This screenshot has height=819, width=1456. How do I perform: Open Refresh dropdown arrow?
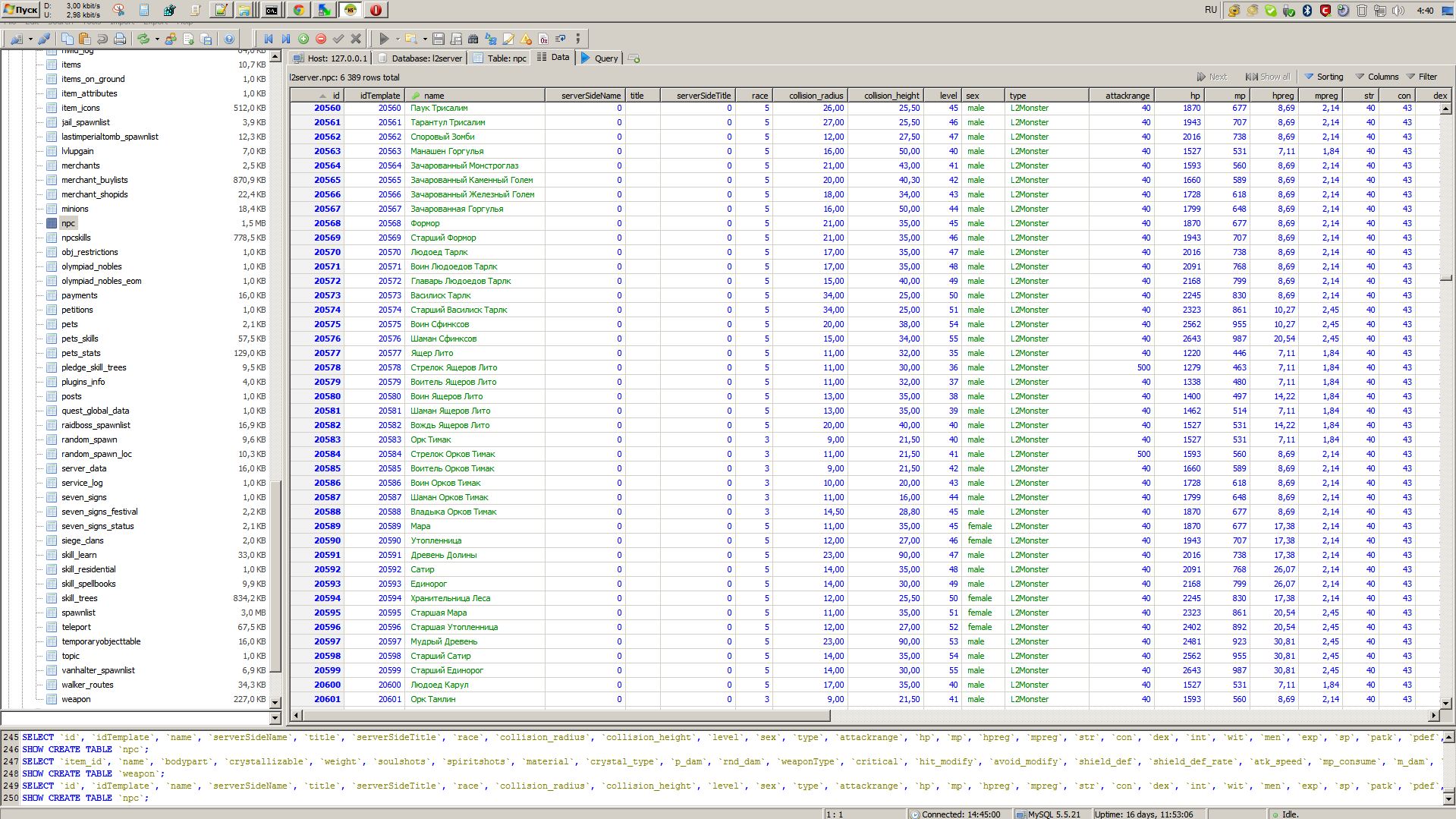[x=157, y=39]
